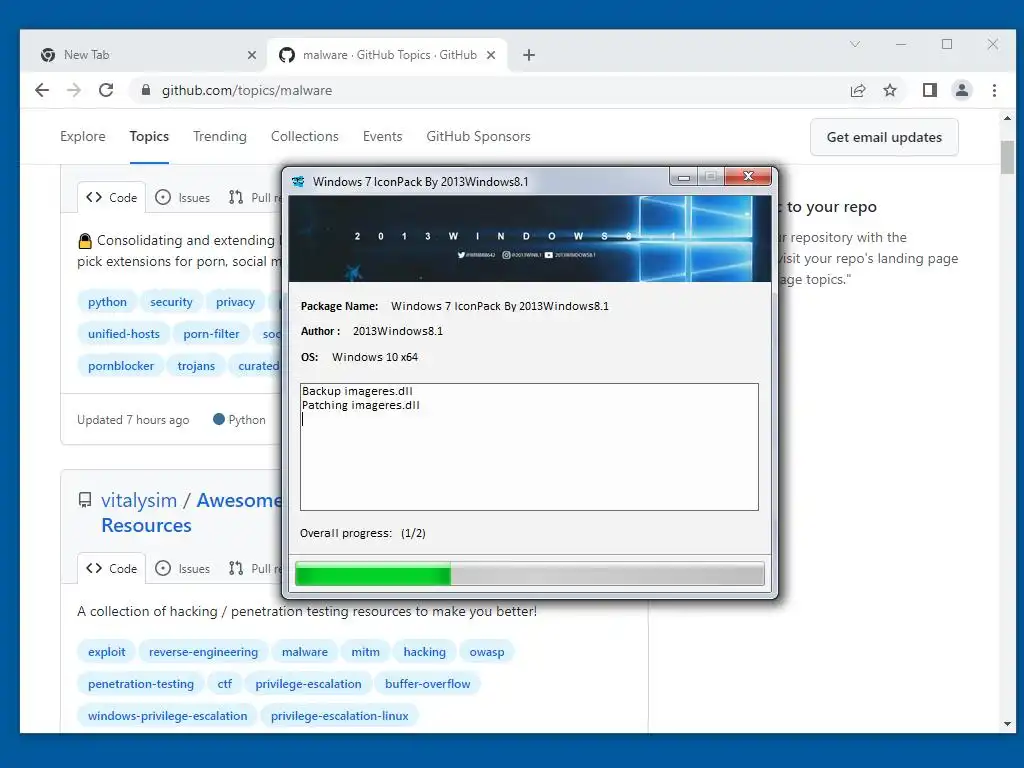The width and height of the screenshot is (1024, 768).
Task: Open the Awesome Resources repository link
Action: 192,513
